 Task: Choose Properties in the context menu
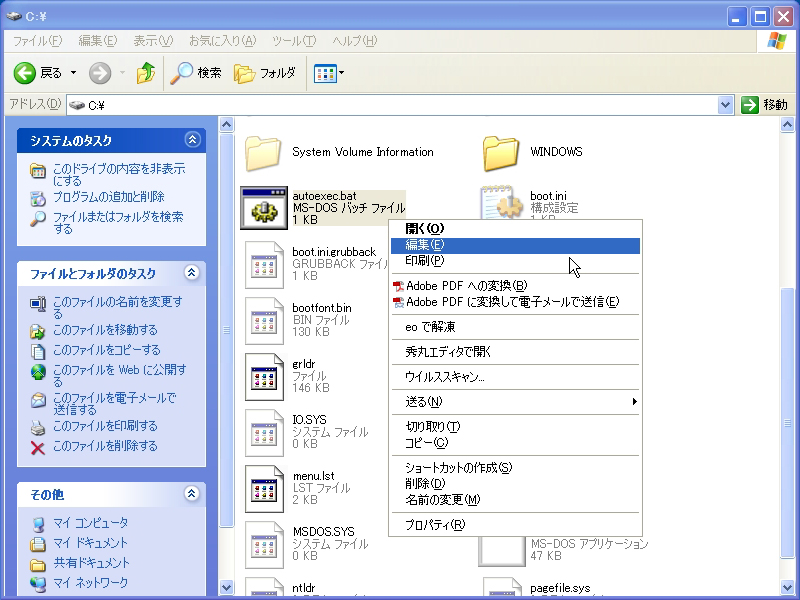[x=434, y=524]
